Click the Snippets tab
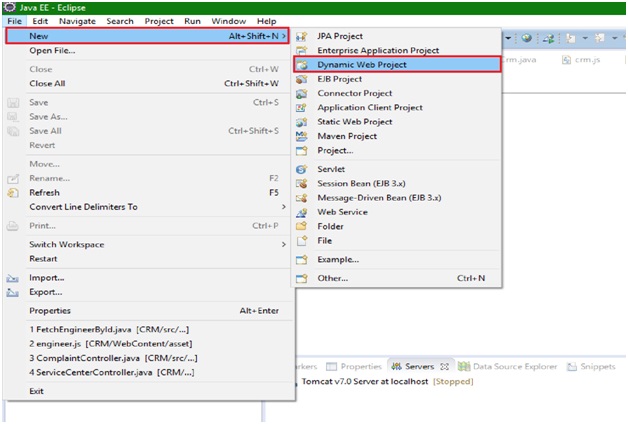This screenshot has width=628, height=424. pos(592,366)
